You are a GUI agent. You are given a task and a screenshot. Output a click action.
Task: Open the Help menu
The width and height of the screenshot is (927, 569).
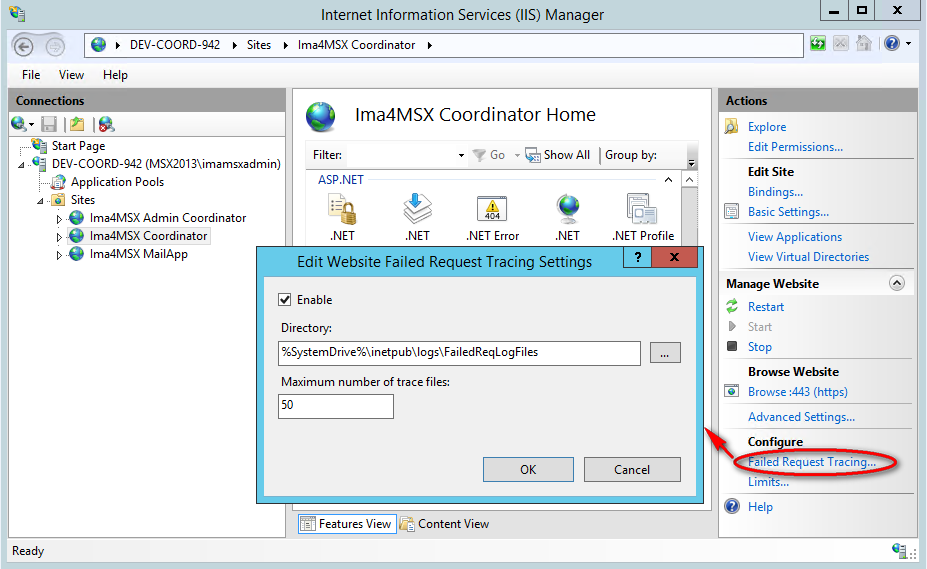point(115,75)
